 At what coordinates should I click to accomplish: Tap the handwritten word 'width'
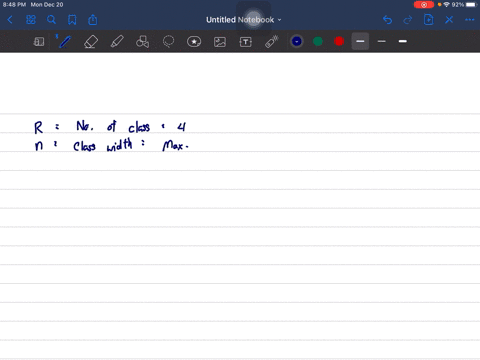119,145
